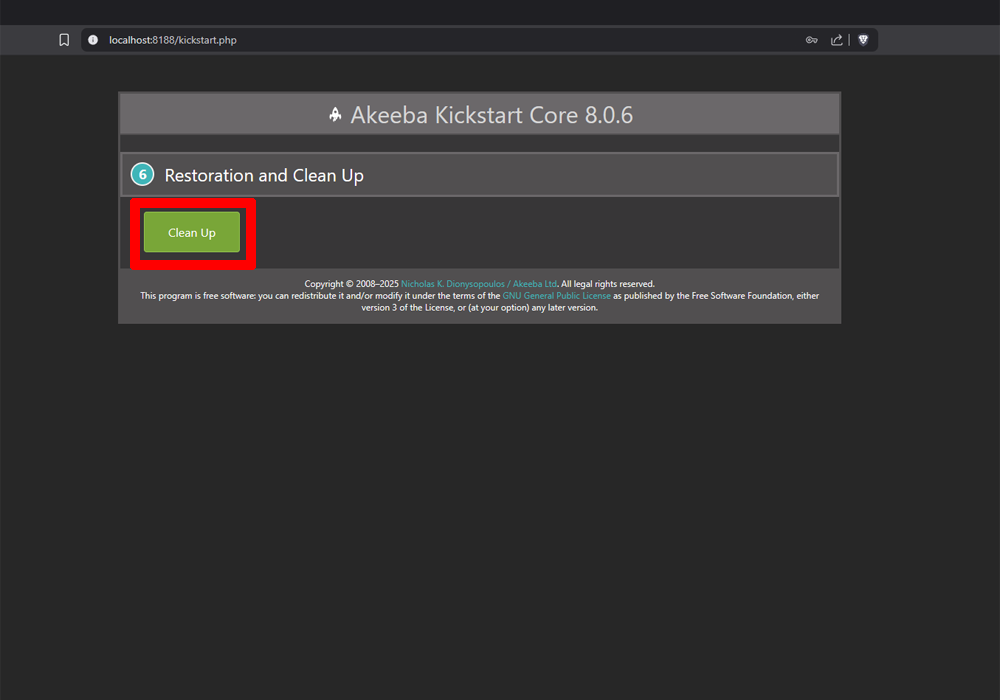Image resolution: width=1000 pixels, height=700 pixels.
Task: Click the empty strip below the title header
Action: [x=479, y=143]
